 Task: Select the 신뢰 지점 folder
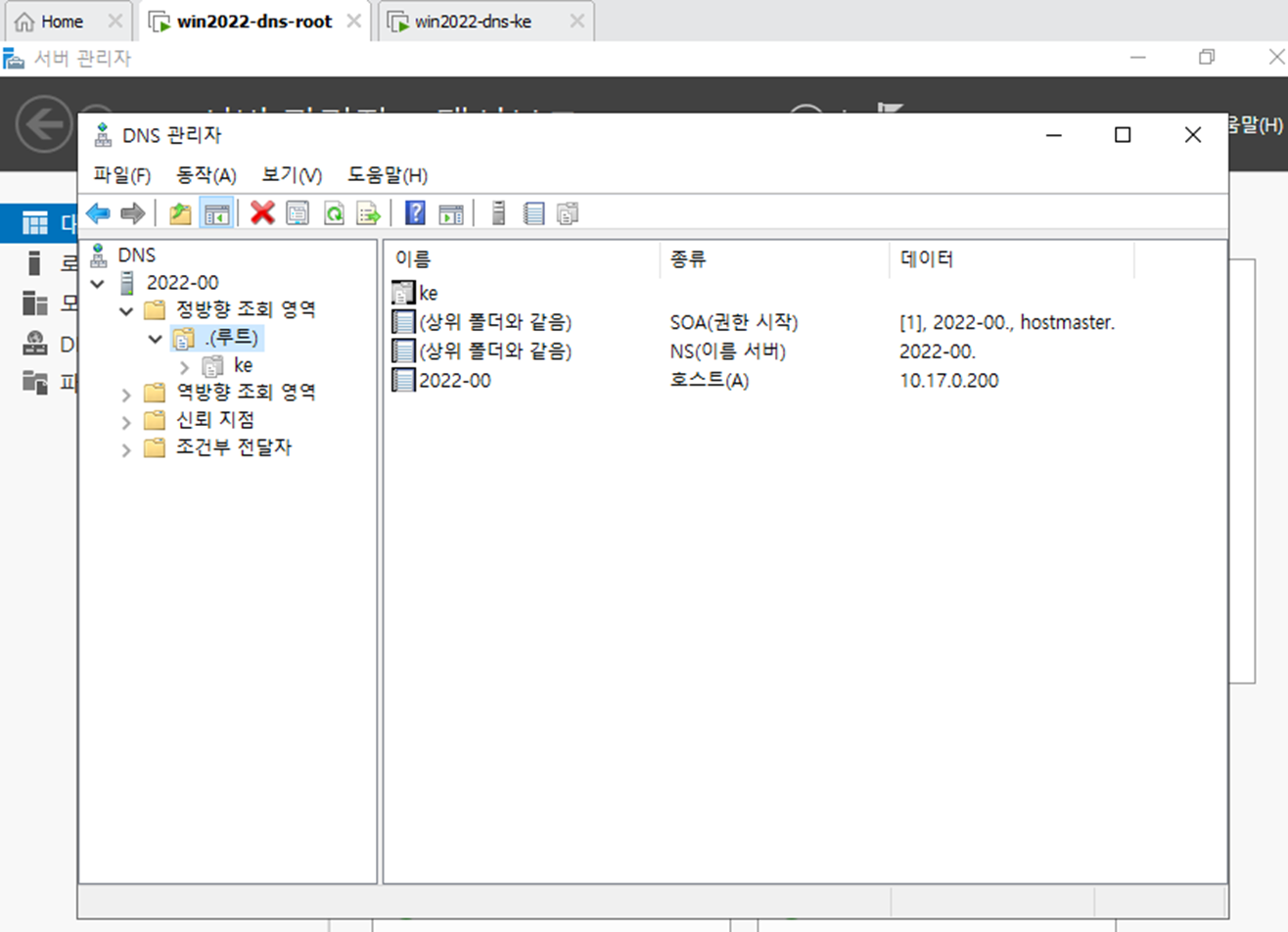pyautogui.click(x=215, y=420)
